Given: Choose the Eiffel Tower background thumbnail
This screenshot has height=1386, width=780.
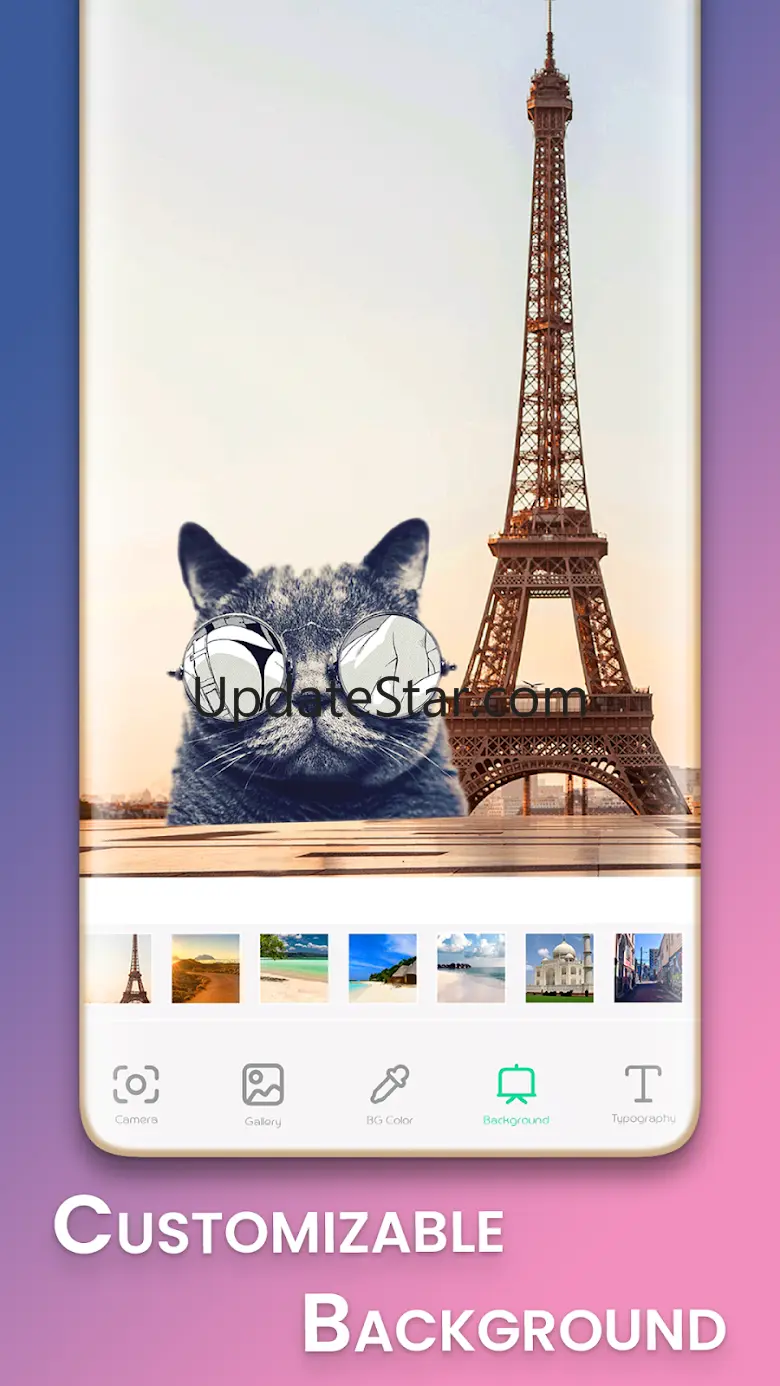Looking at the screenshot, I should tap(119, 968).
